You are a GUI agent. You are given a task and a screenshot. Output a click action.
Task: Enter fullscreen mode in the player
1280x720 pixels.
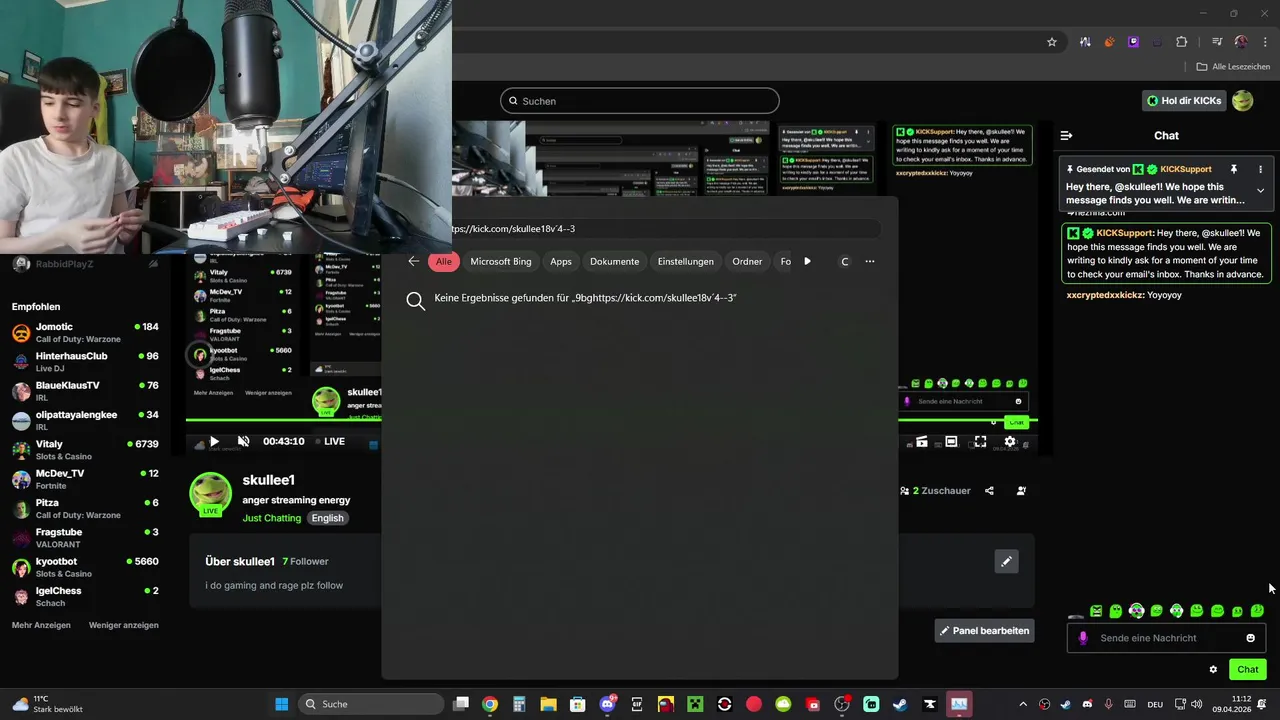980,441
